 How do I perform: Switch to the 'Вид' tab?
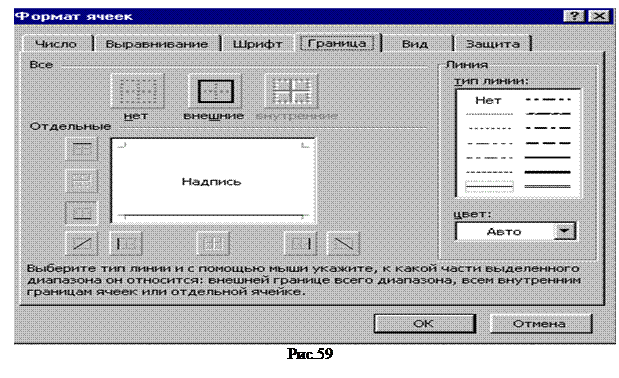point(415,44)
